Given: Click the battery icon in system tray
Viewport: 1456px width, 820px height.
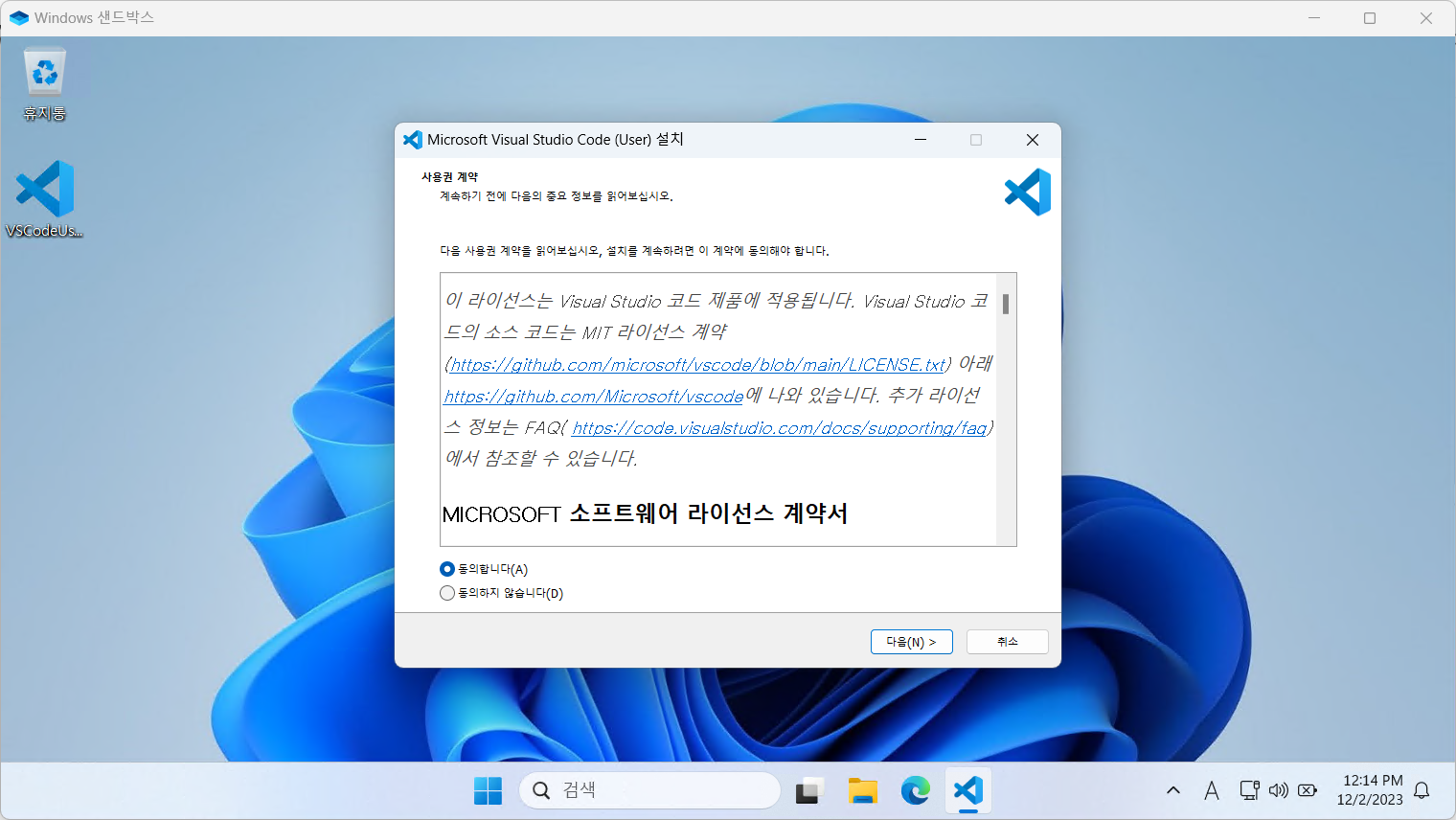Looking at the screenshot, I should pyautogui.click(x=1308, y=790).
